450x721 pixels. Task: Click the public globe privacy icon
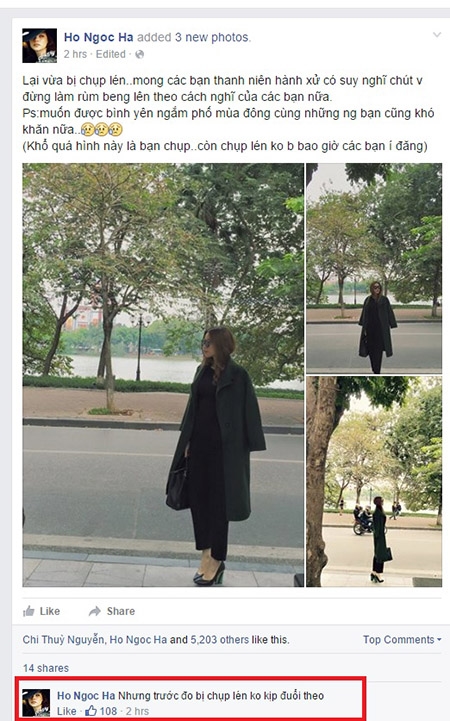(139, 54)
